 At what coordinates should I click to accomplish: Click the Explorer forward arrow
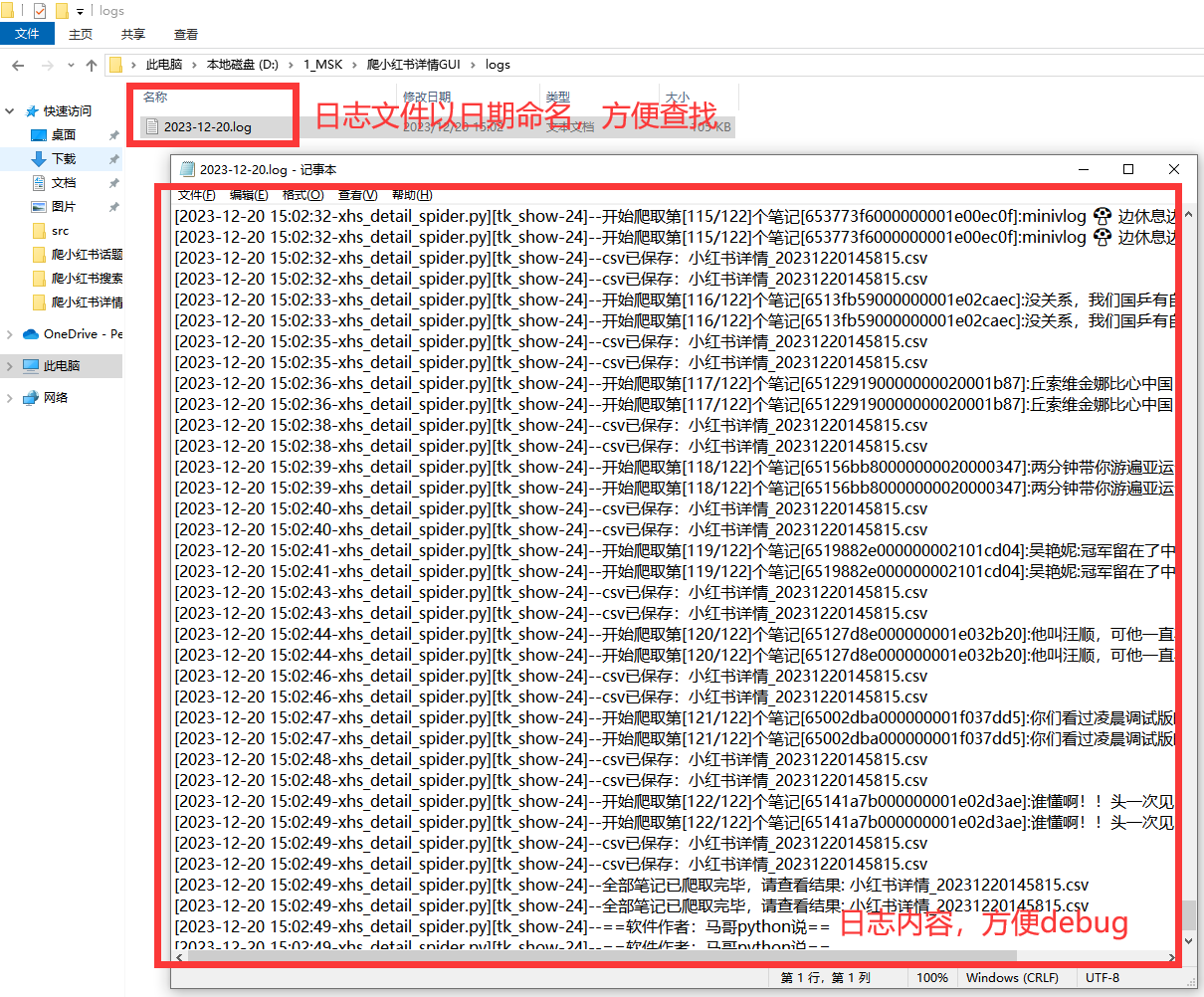coord(47,65)
